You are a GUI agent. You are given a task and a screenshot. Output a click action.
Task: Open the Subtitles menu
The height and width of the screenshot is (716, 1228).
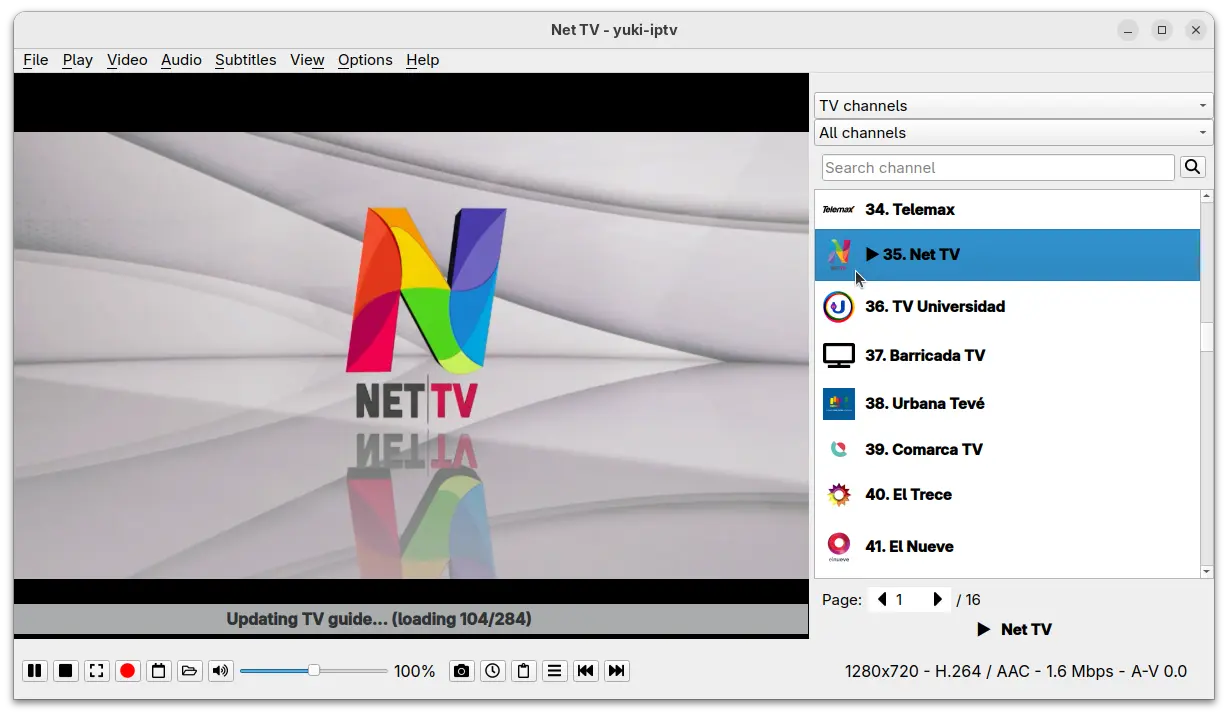tap(245, 60)
